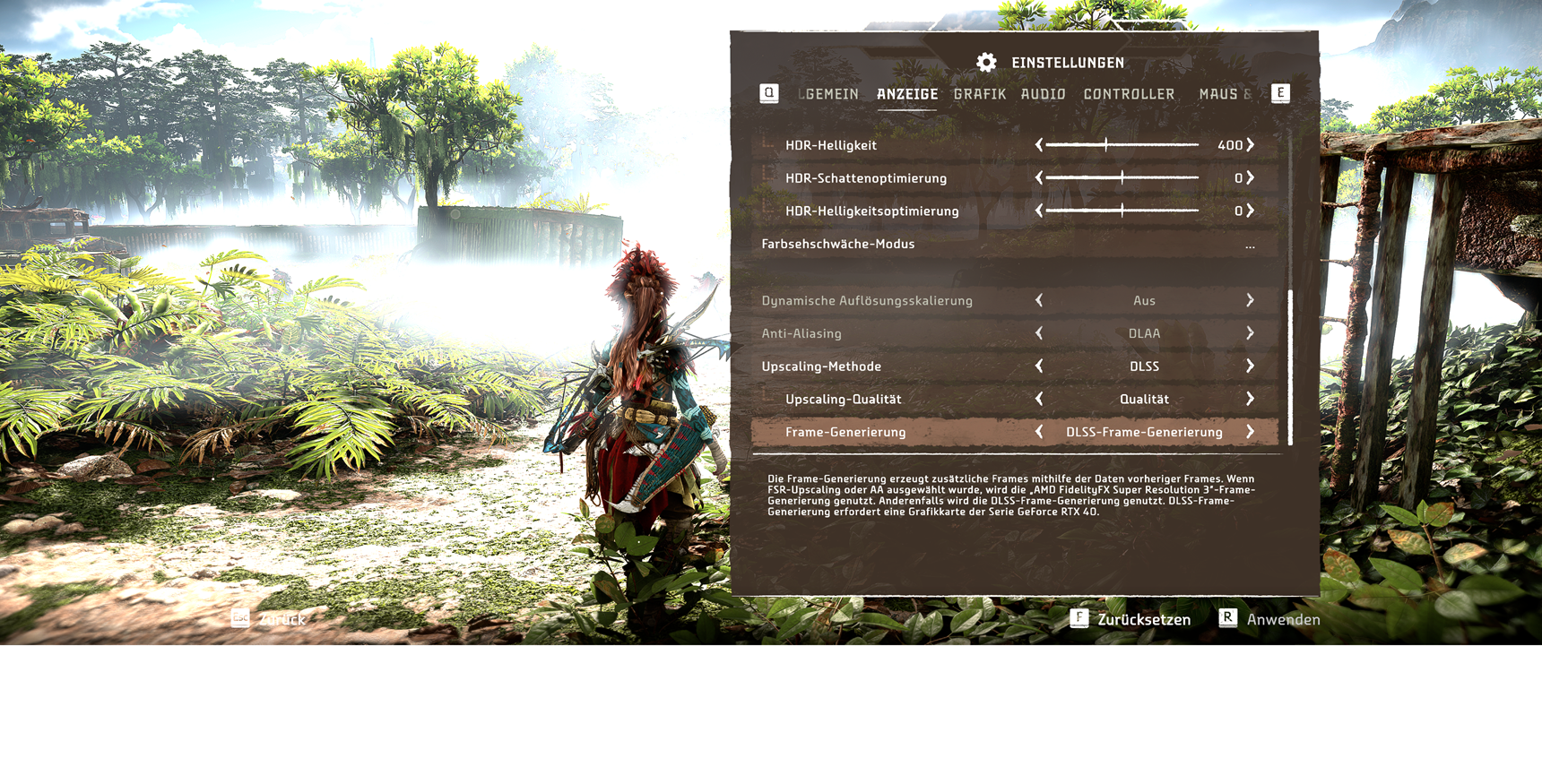
Task: Click the HDR-Helligkeit slider track
Action: coord(1122,144)
